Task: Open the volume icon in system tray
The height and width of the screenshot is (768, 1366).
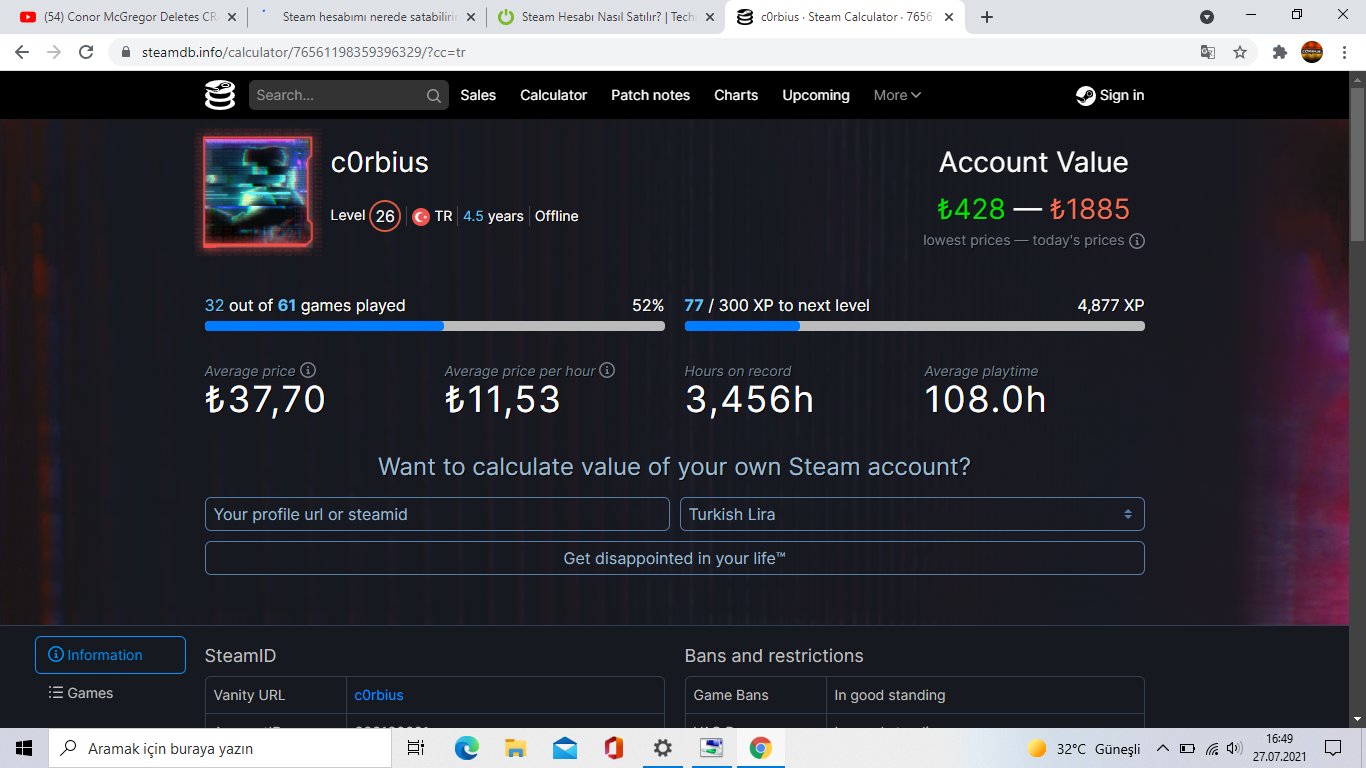Action: point(1235,748)
